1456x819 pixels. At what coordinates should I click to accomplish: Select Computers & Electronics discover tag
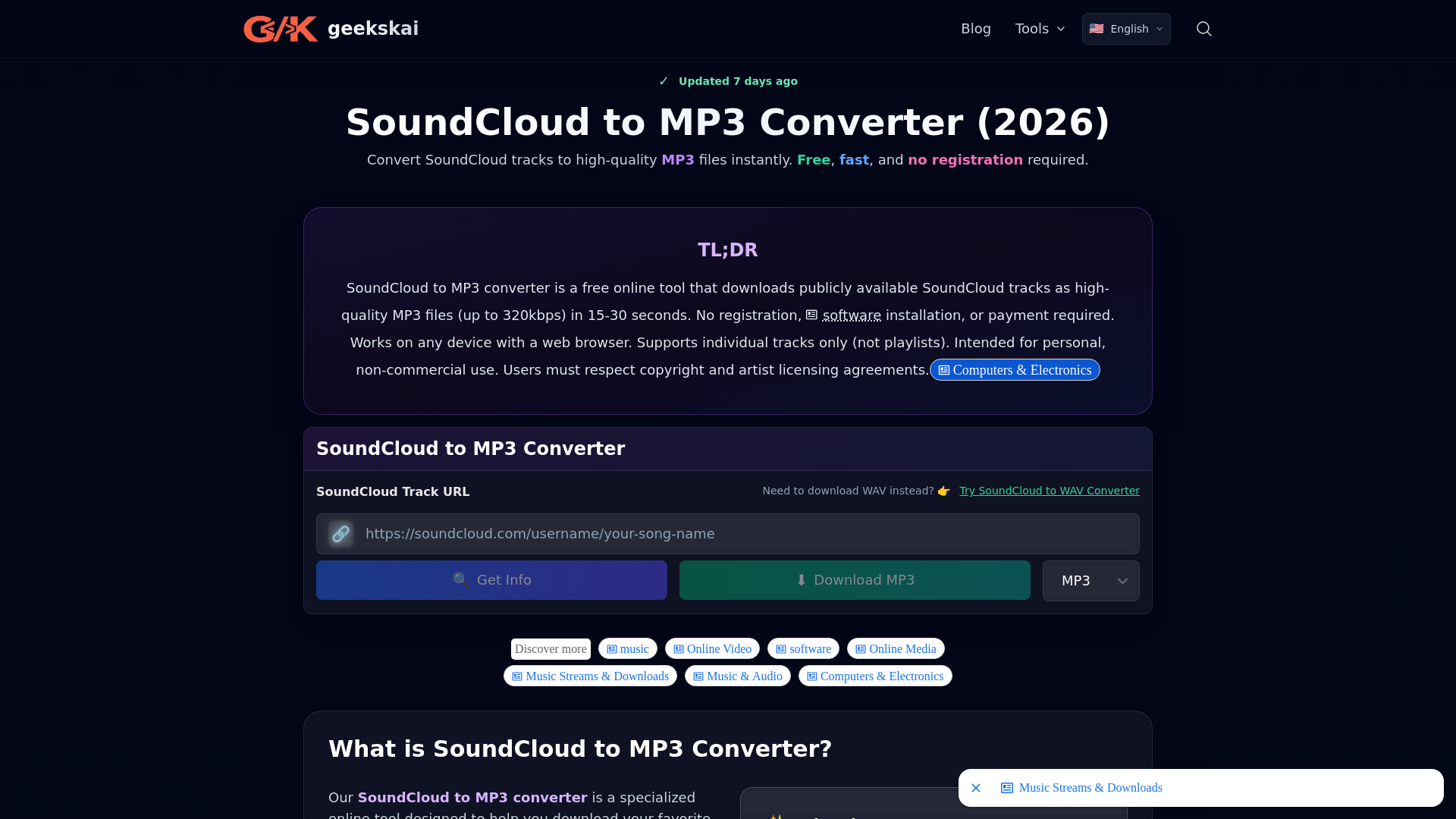pyautogui.click(x=875, y=676)
